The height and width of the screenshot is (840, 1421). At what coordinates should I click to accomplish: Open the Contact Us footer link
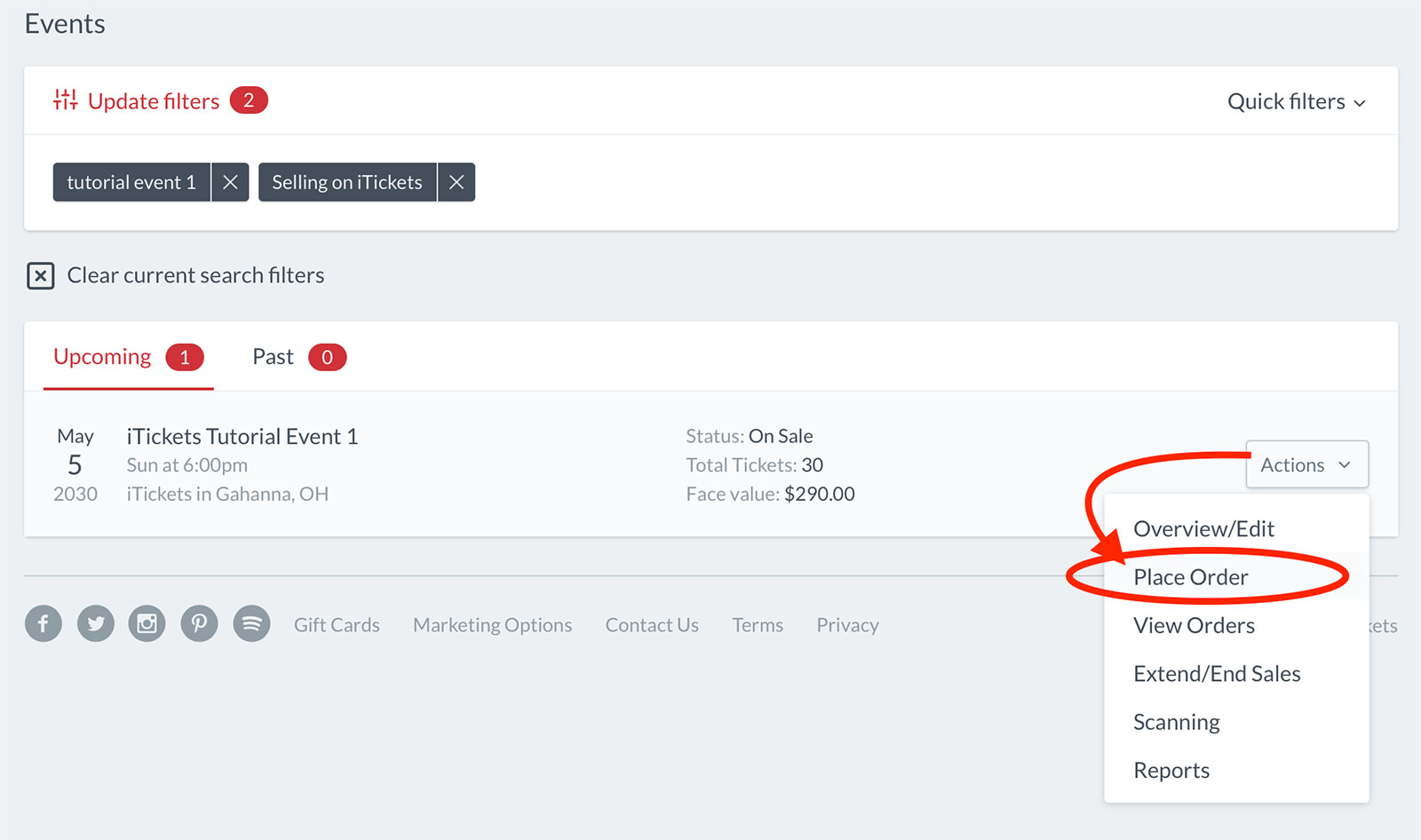[652, 625]
